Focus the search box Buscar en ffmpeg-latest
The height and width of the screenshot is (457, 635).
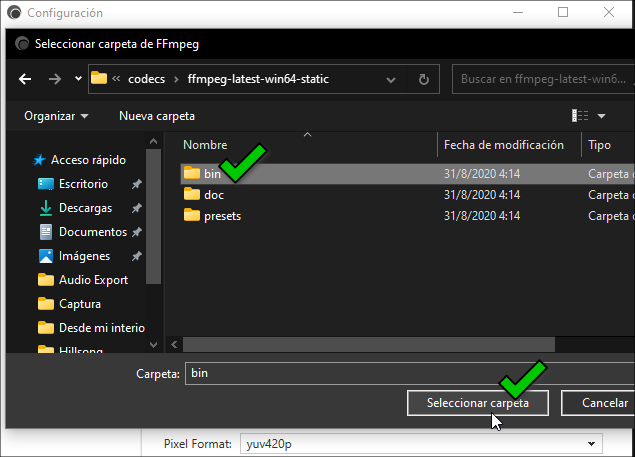(x=543, y=79)
